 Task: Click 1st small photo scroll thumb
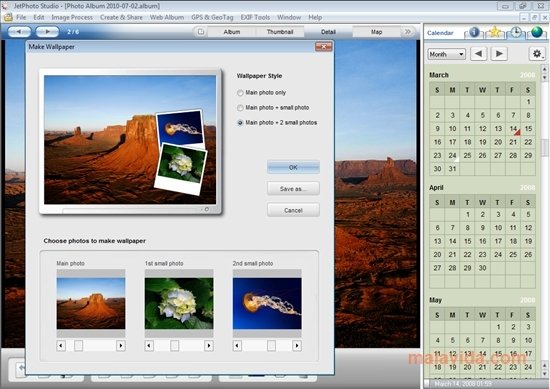pos(175,346)
